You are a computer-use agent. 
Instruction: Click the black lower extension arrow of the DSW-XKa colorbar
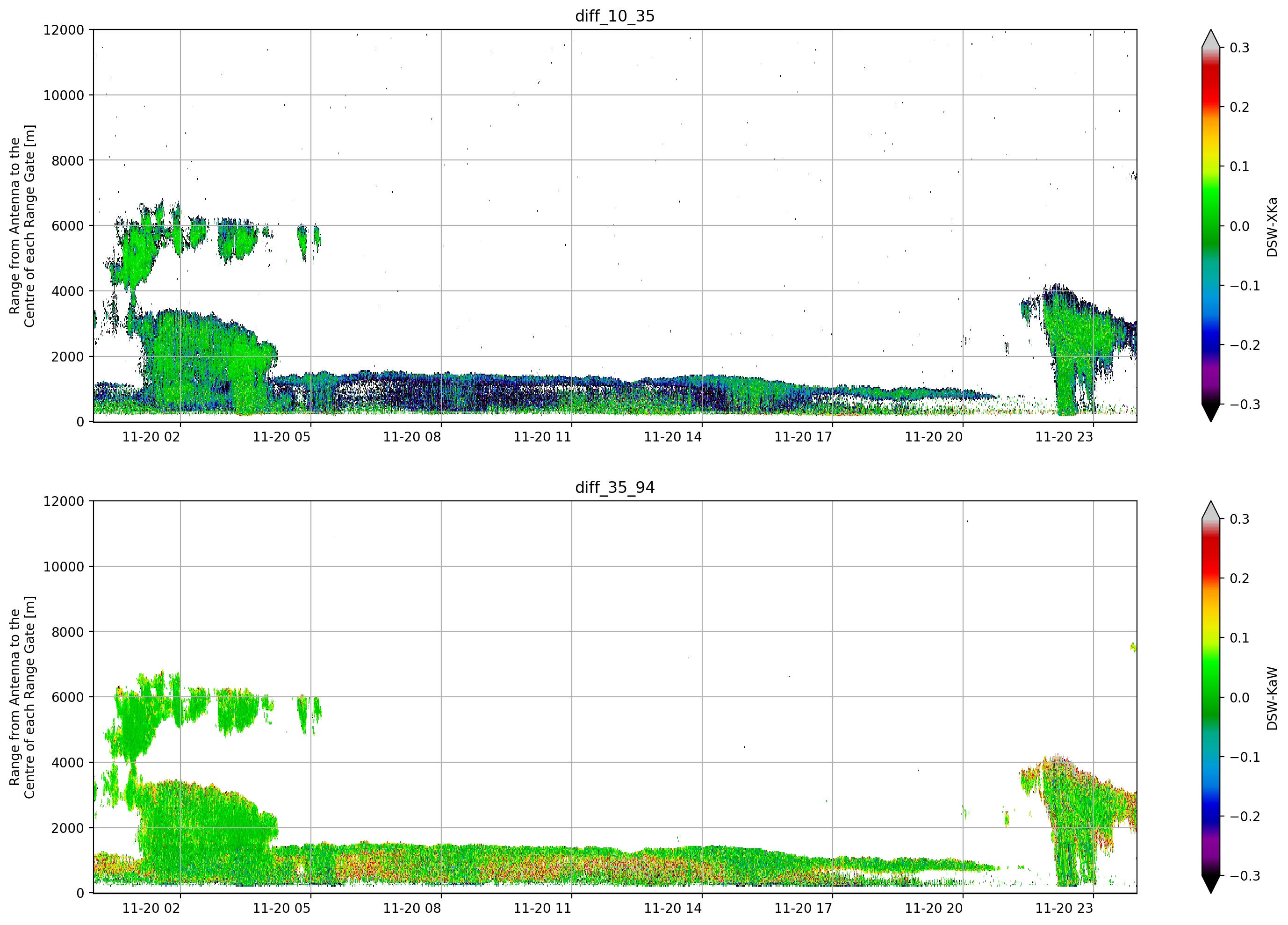[x=1211, y=412]
